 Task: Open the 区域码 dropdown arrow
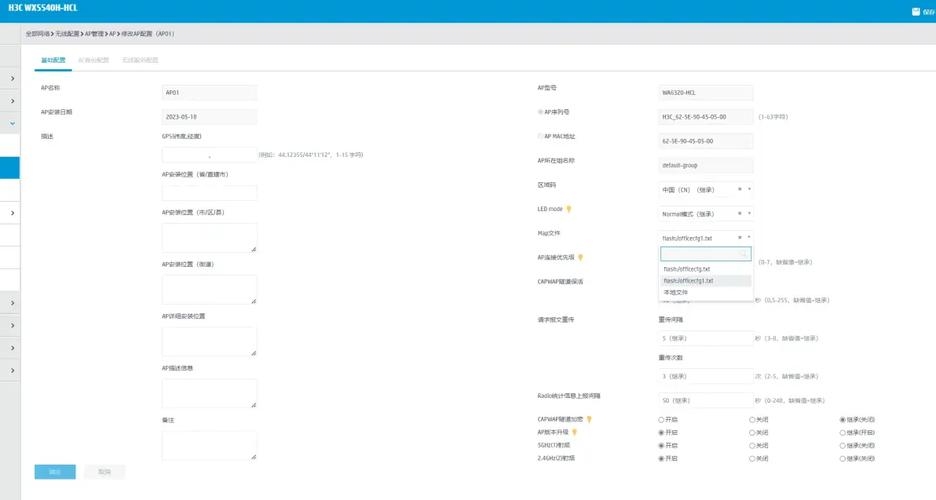click(749, 189)
